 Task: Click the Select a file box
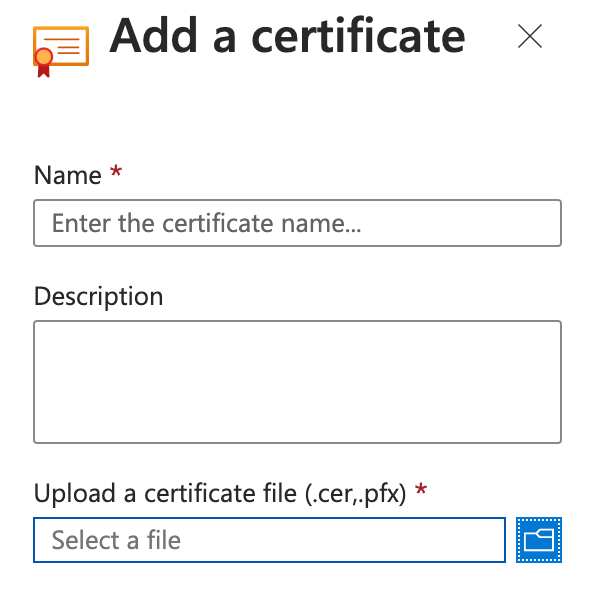point(269,540)
